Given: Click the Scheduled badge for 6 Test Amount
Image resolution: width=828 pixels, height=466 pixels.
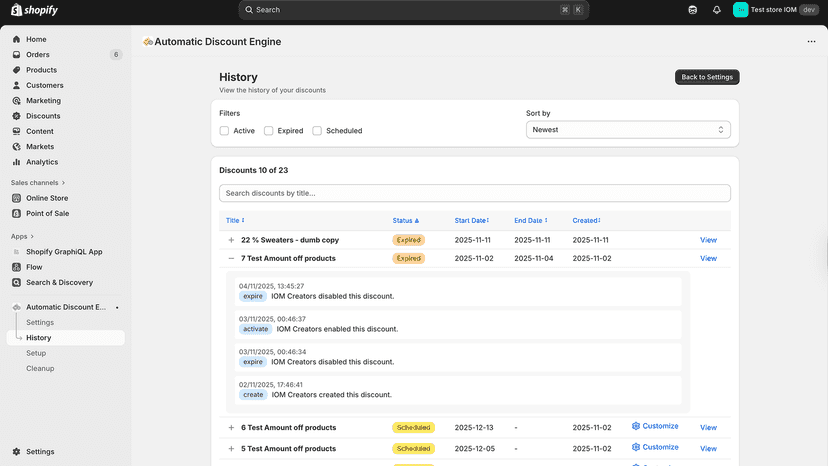Looking at the screenshot, I should (x=413, y=427).
